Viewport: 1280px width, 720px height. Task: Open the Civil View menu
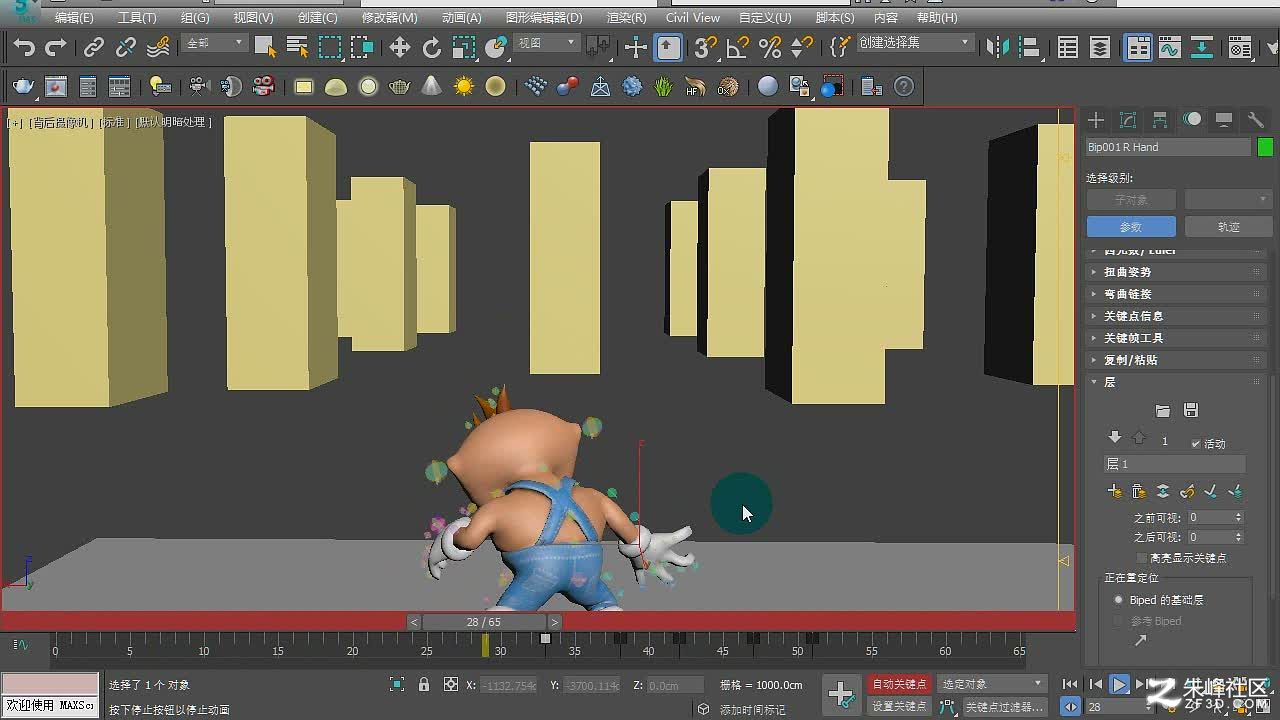click(692, 18)
